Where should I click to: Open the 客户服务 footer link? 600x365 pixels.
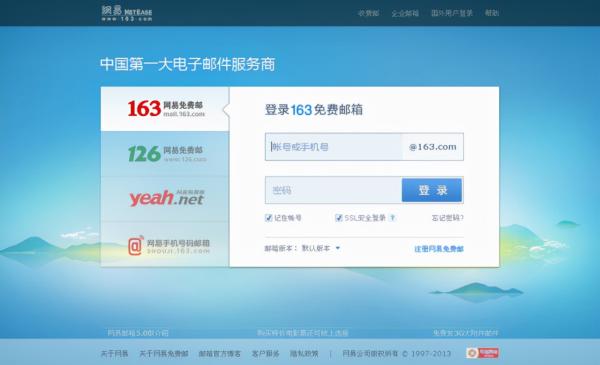coord(266,354)
